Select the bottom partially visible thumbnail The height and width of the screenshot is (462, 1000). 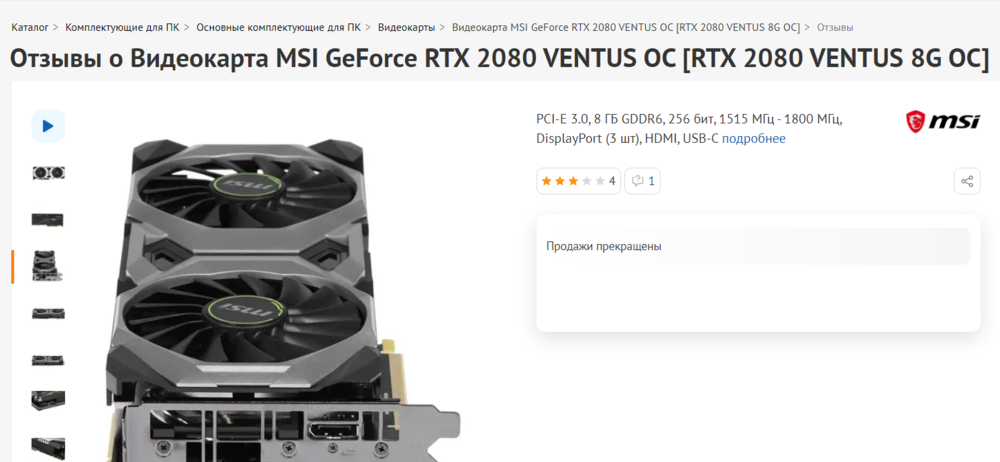[x=48, y=449]
